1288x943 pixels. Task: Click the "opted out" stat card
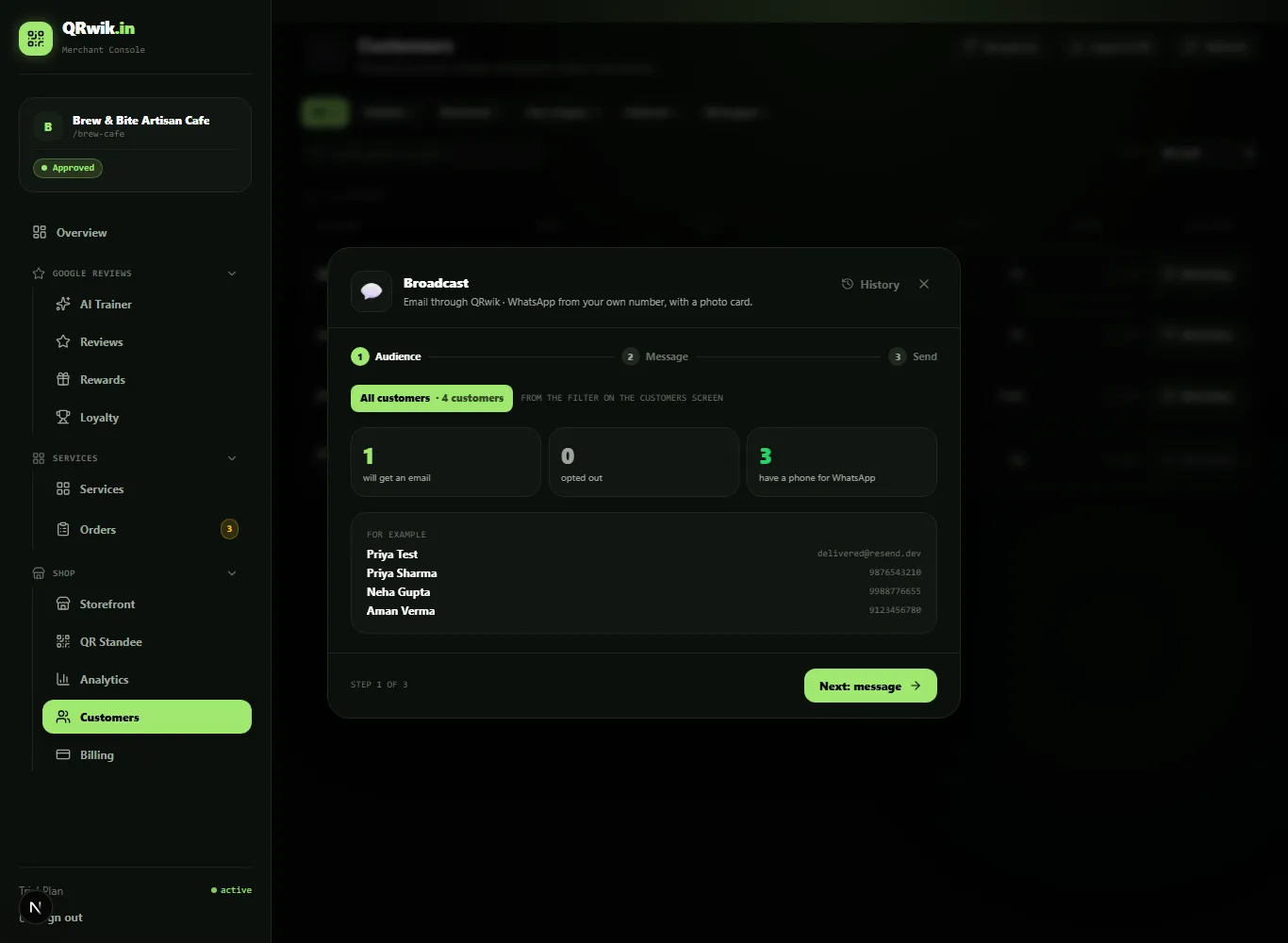(644, 462)
